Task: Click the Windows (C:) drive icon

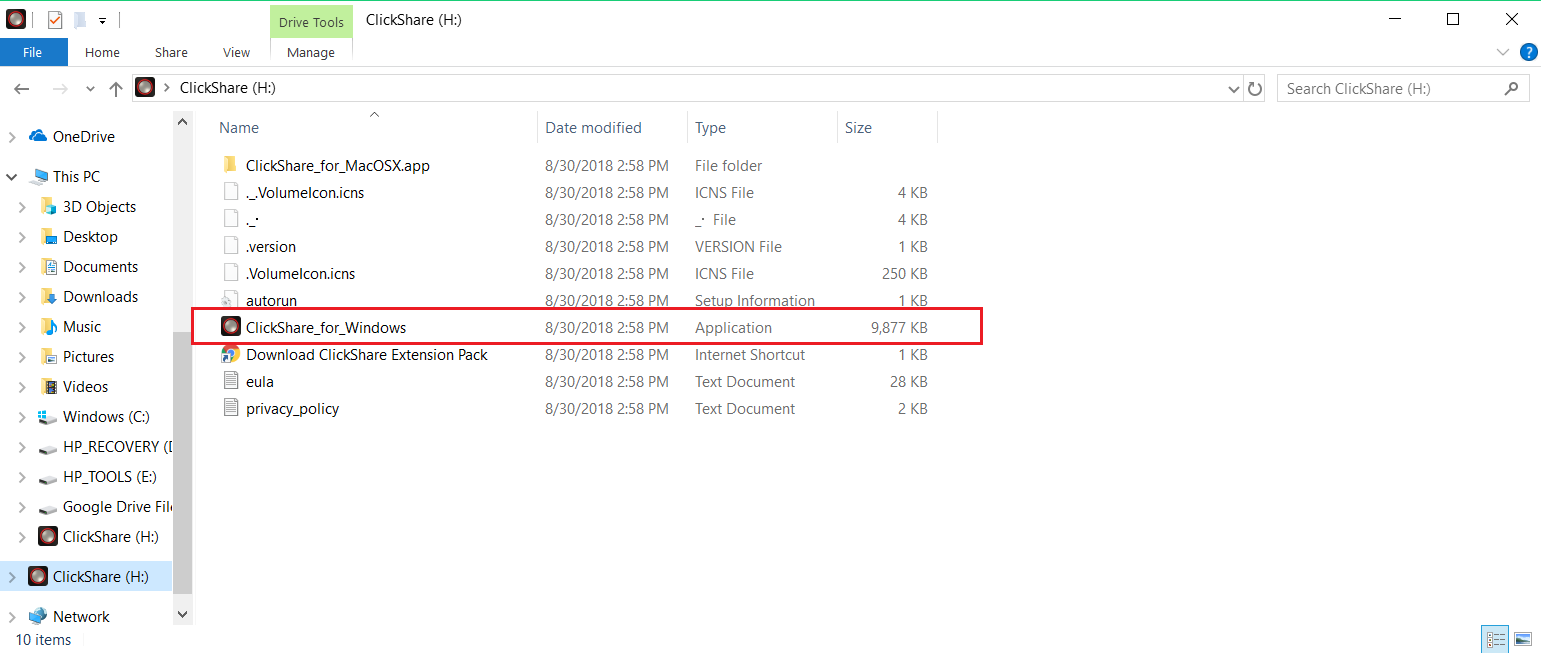Action: [x=48, y=416]
